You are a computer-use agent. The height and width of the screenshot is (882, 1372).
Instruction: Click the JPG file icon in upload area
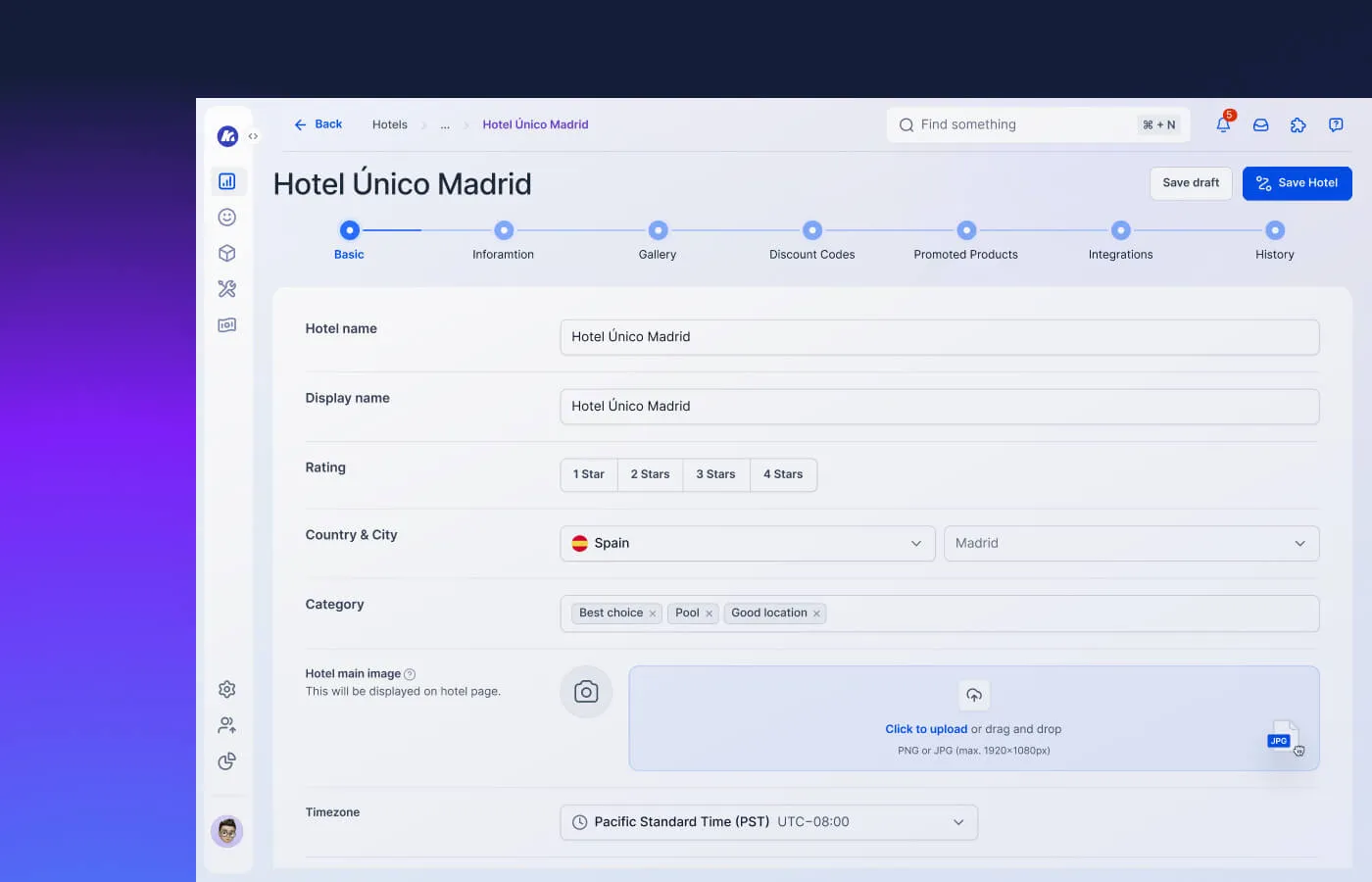[1284, 738]
